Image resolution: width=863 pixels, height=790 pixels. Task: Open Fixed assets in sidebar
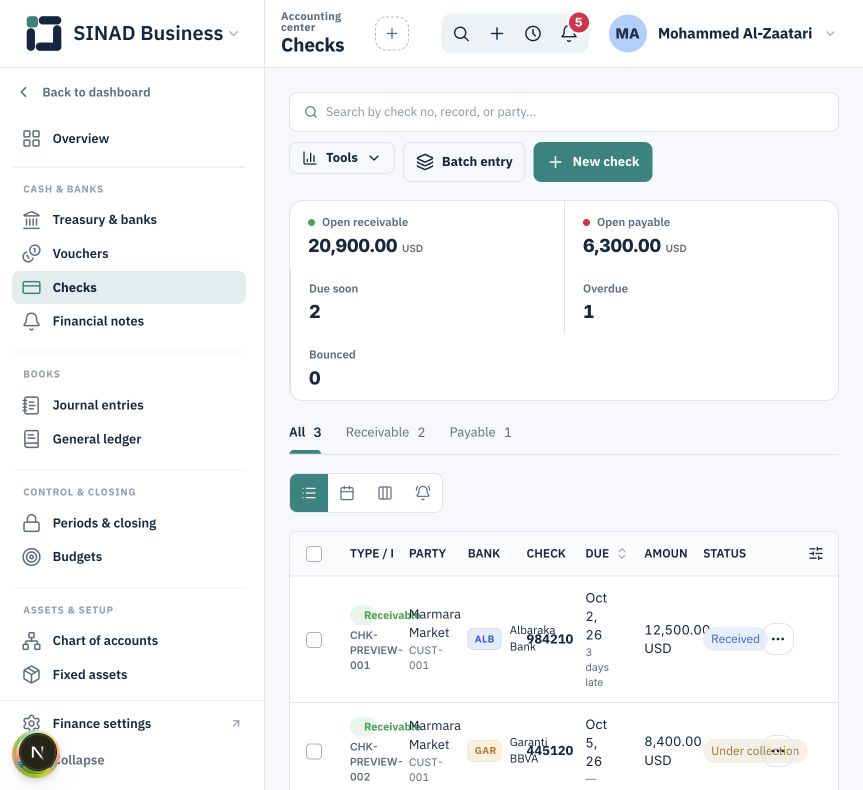129,674
